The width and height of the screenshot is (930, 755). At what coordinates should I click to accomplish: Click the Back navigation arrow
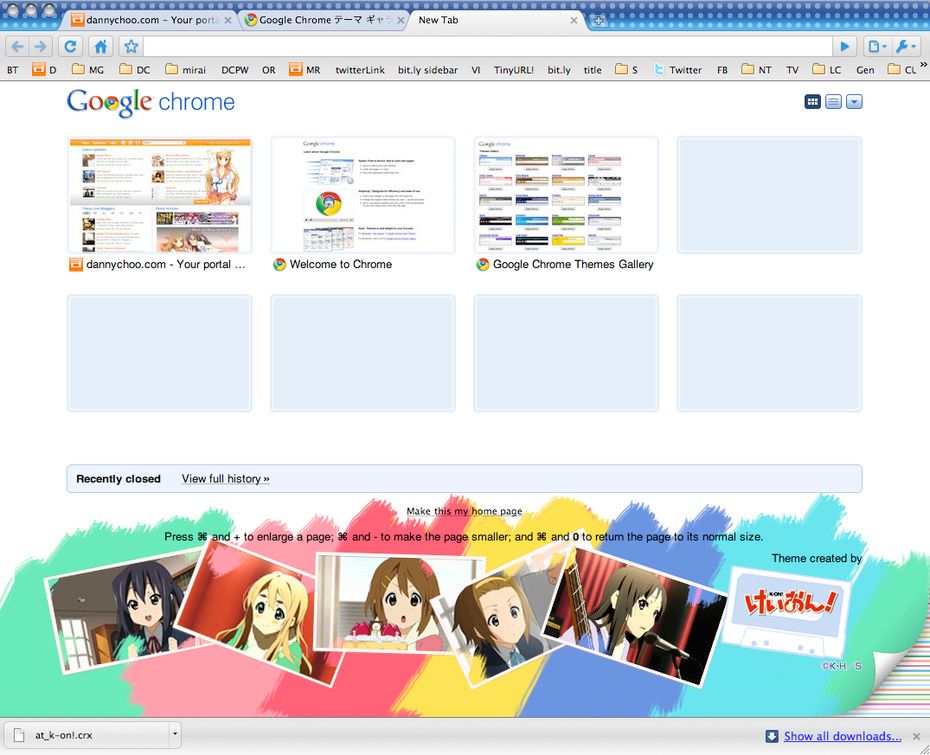(18, 46)
